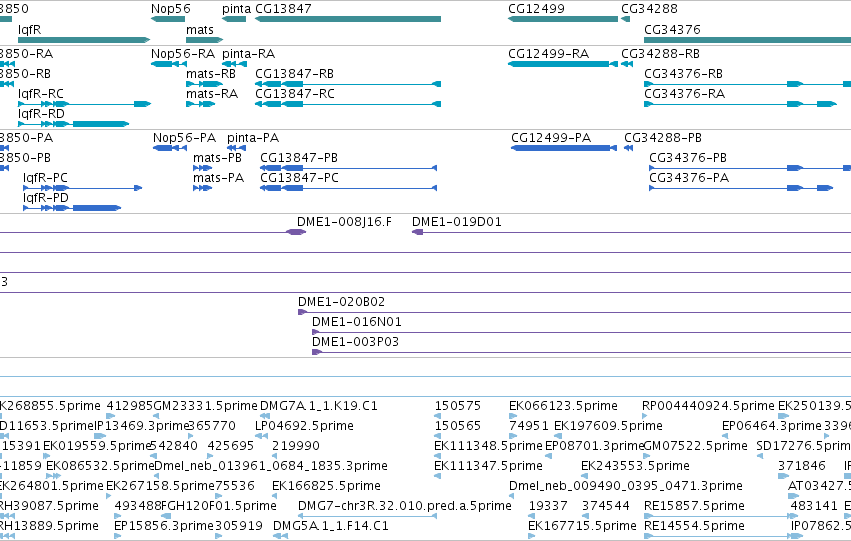Click the IqfR gene feature
Viewport: 851px width, 541px height.
pyautogui.click(x=84, y=40)
